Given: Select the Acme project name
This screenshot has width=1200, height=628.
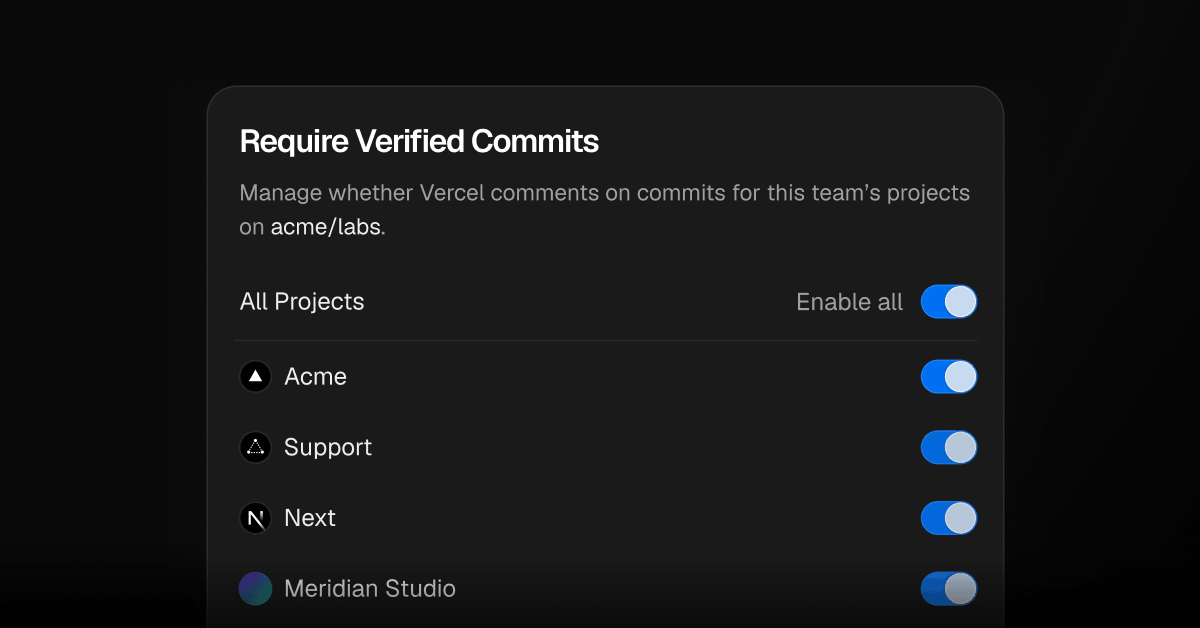Looking at the screenshot, I should point(315,377).
